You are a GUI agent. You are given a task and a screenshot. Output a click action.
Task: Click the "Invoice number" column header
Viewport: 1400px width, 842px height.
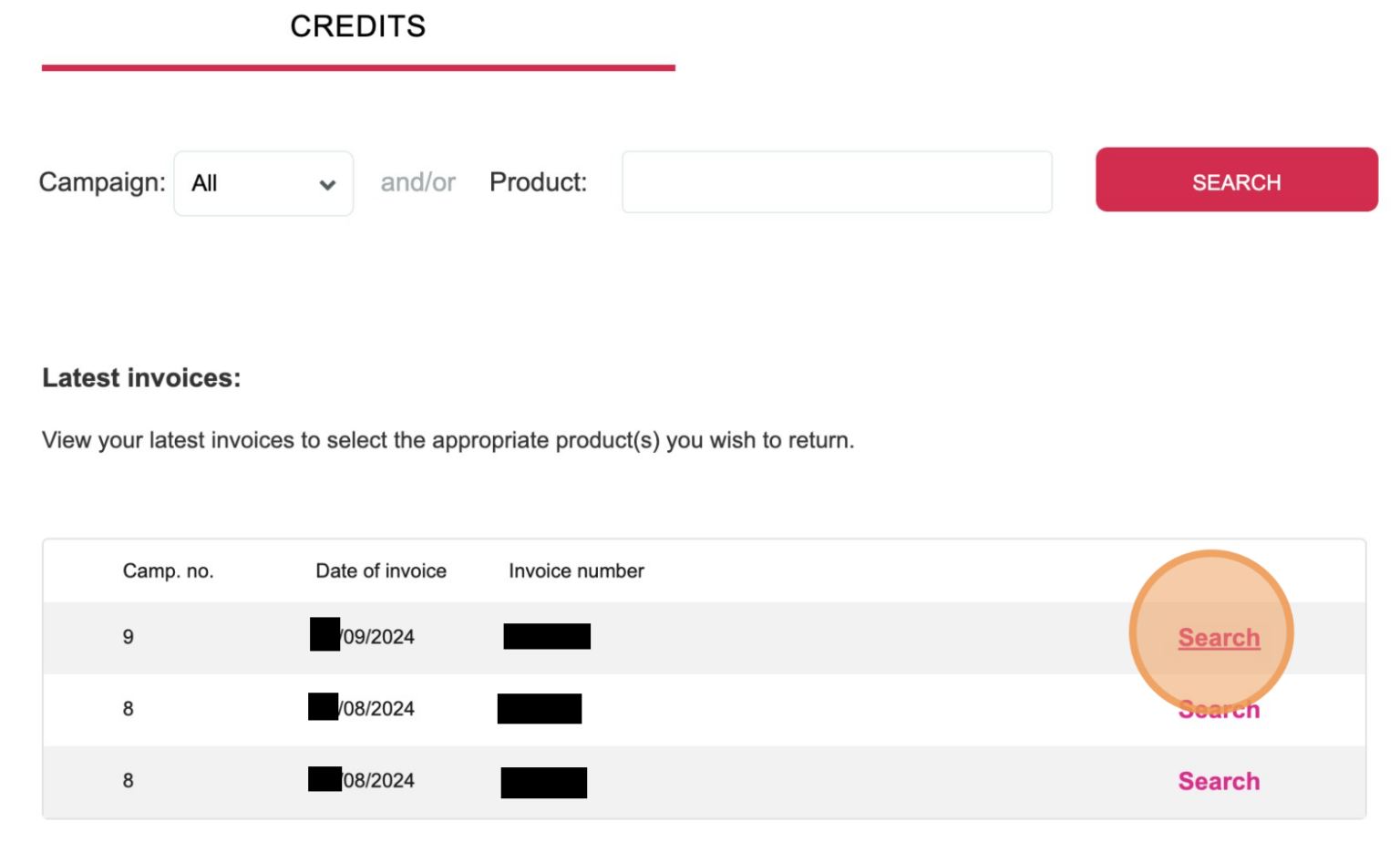click(x=576, y=570)
